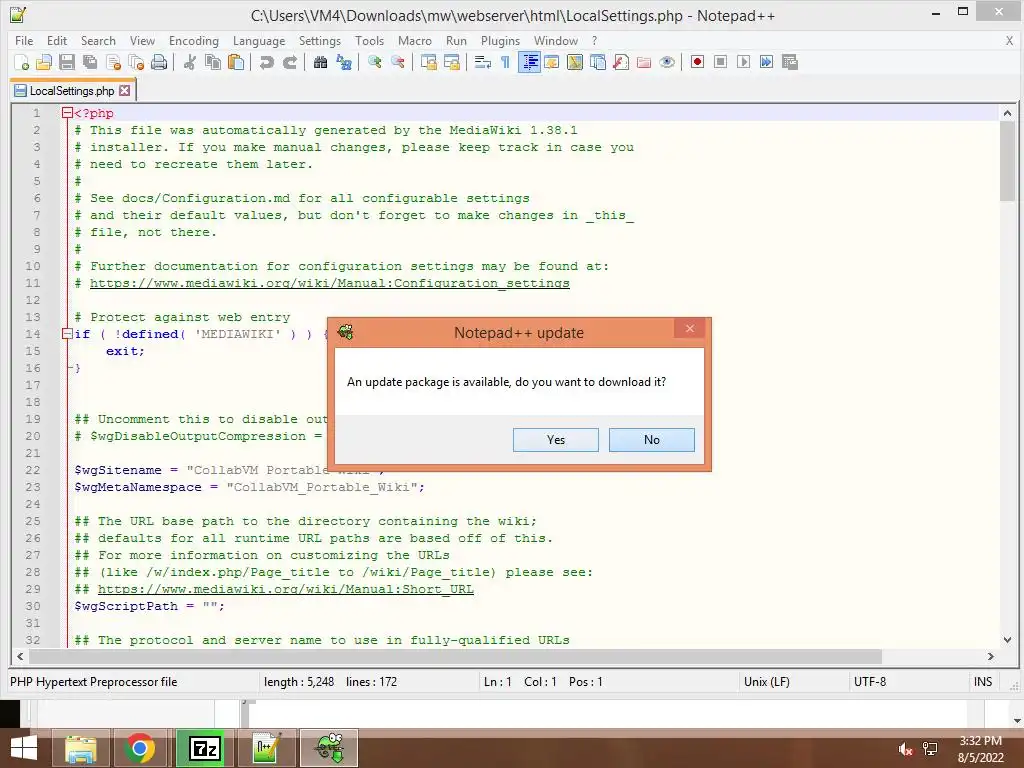Zoom in toolbar icon
1024x768 pixels.
click(374, 62)
